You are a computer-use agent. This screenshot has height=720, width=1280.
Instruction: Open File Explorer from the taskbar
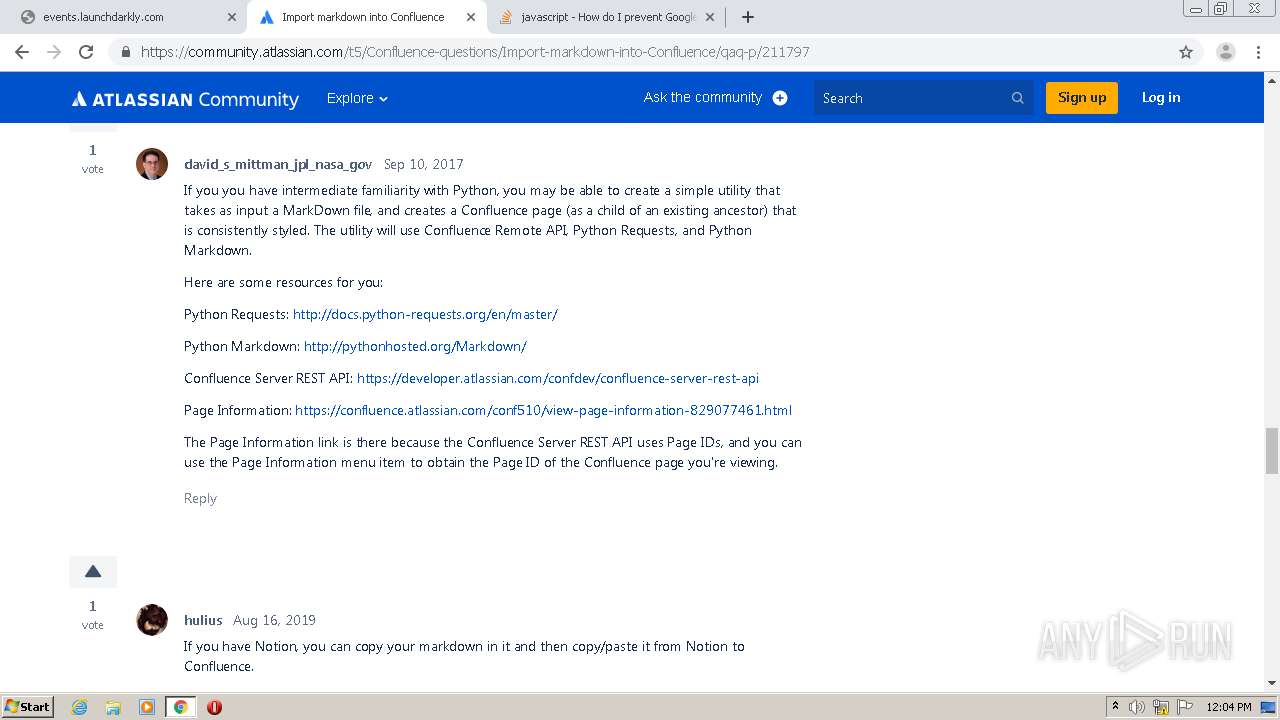click(113, 707)
